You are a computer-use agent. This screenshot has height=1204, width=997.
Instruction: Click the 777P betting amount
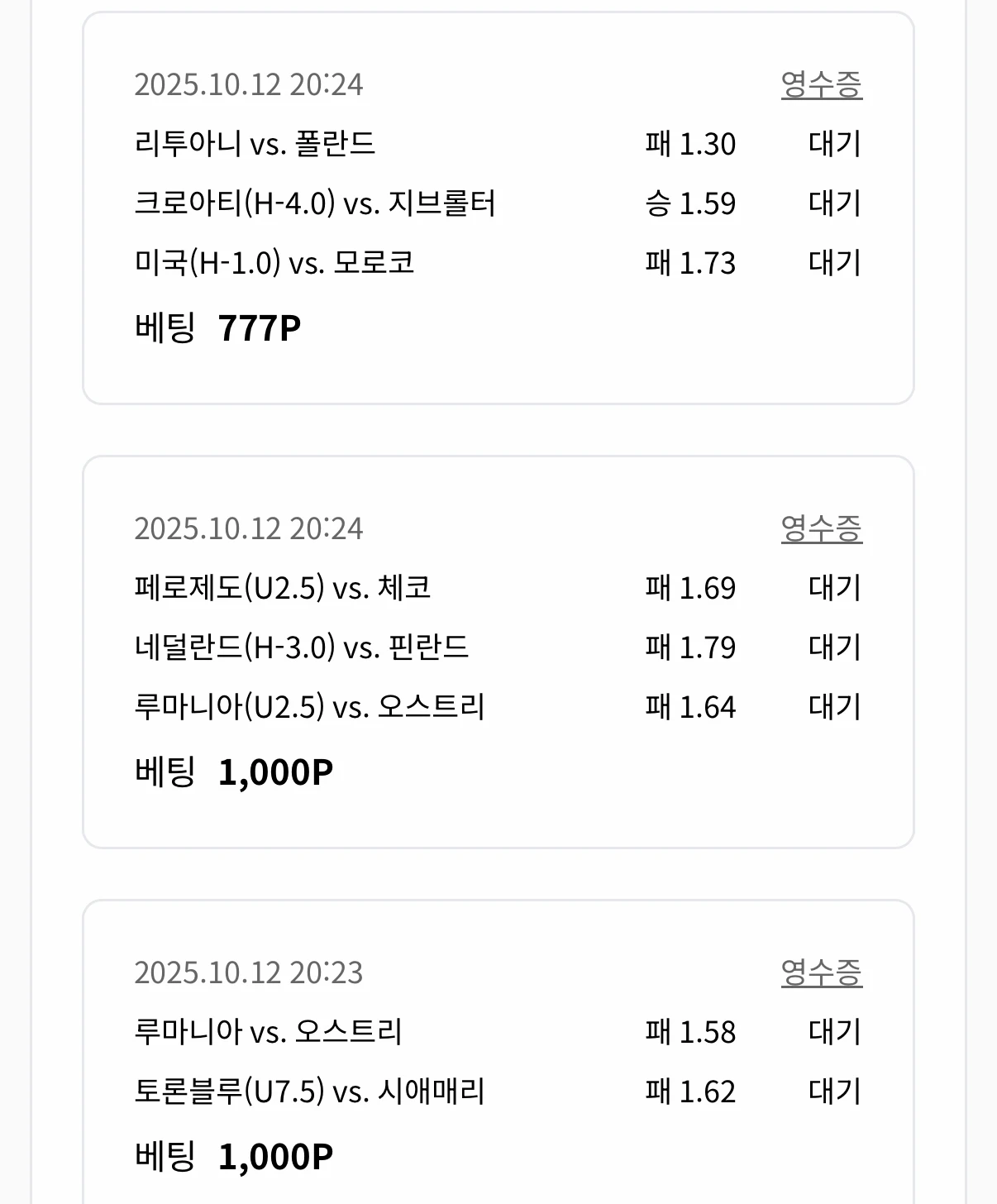(x=259, y=328)
